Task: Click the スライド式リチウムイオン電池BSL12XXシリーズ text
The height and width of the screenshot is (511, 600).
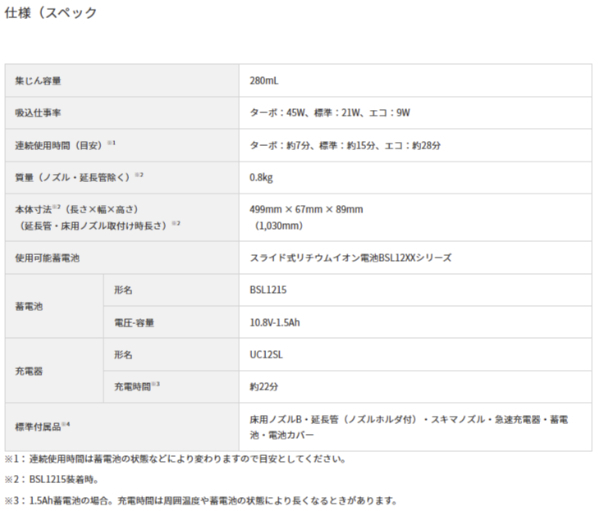Action: pos(351,258)
